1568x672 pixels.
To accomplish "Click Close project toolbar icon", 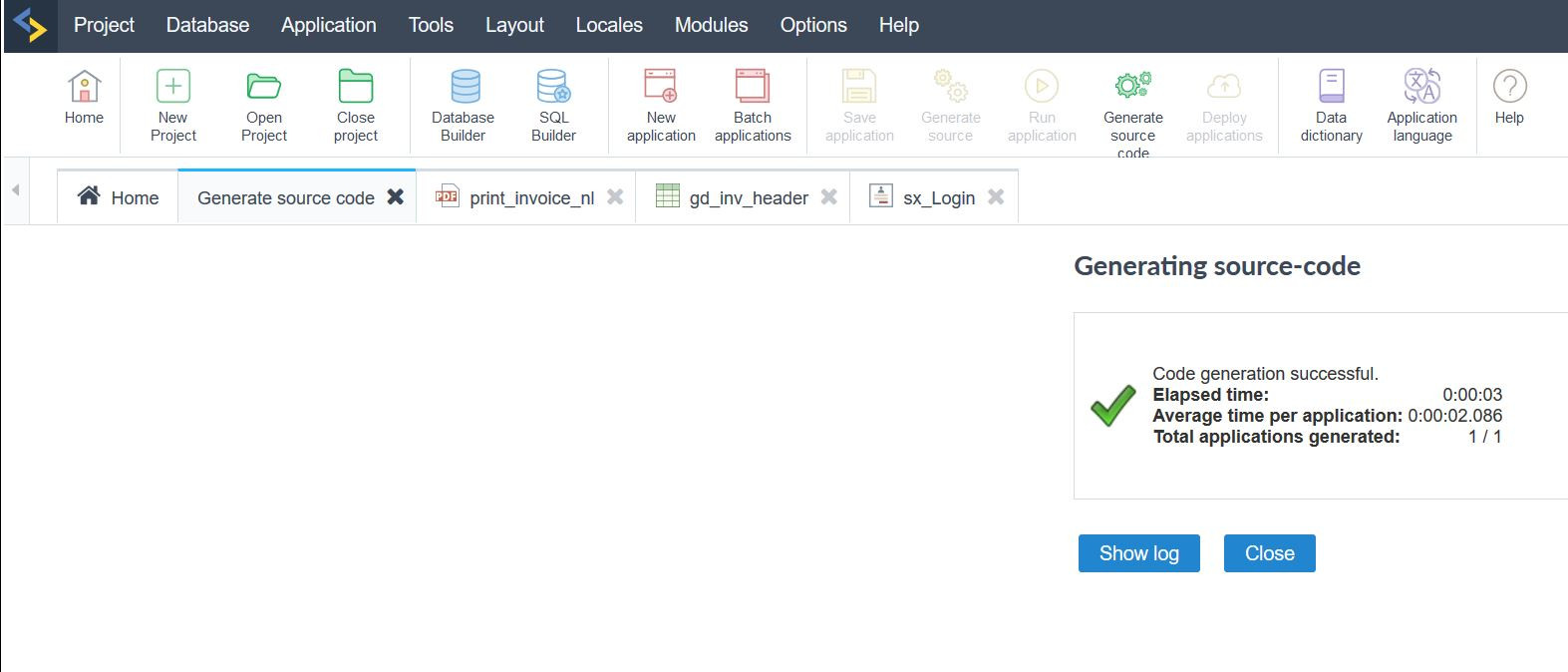I will point(356,107).
